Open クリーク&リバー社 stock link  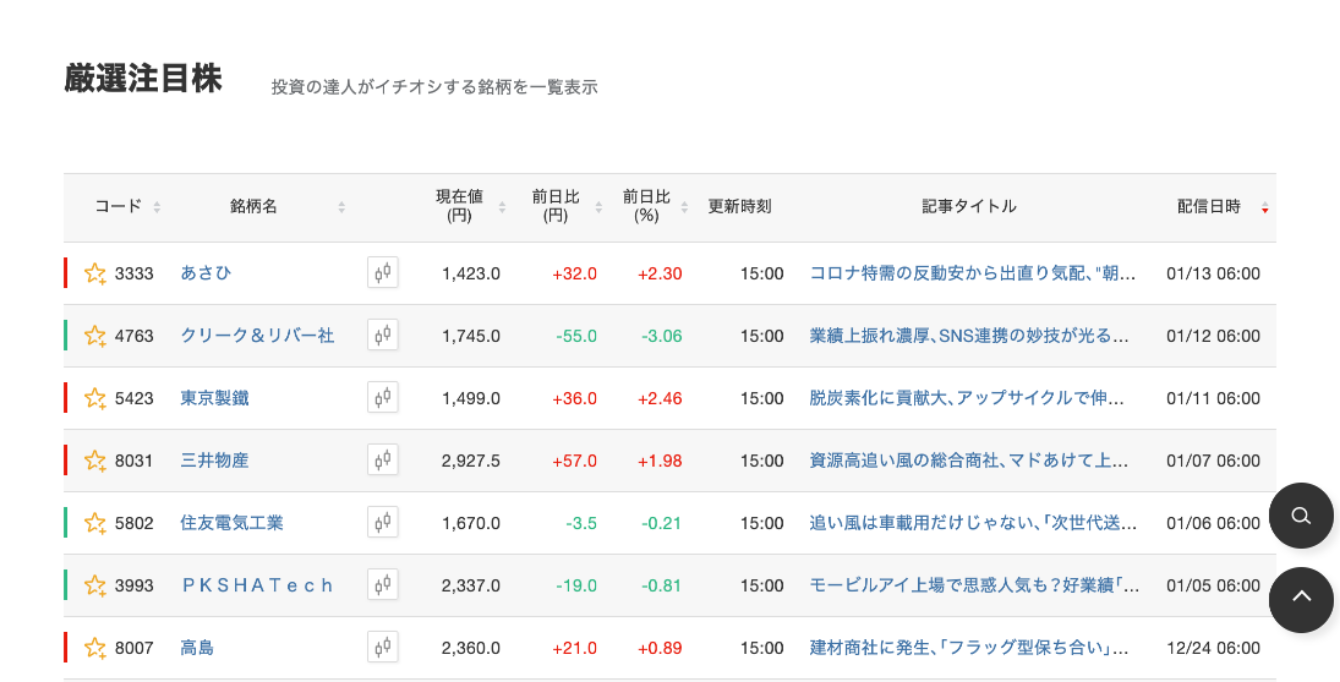click(257, 336)
